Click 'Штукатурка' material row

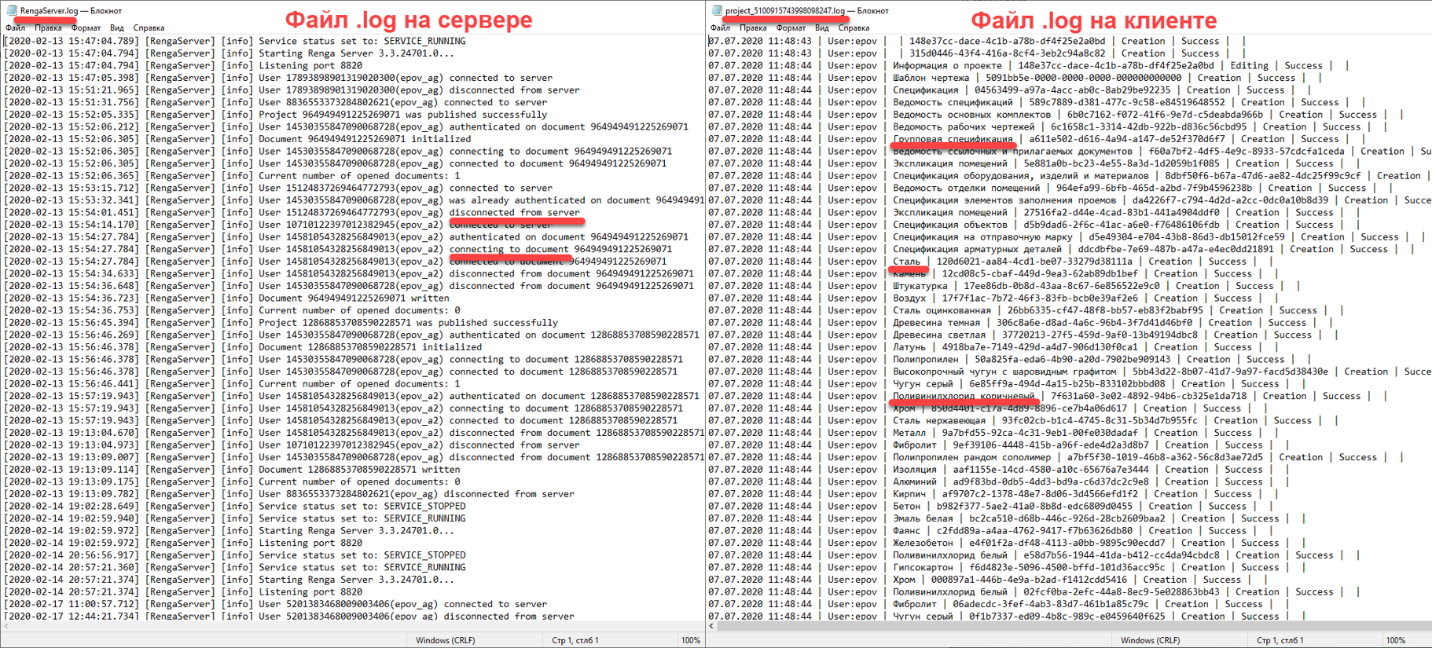(x=1002, y=286)
